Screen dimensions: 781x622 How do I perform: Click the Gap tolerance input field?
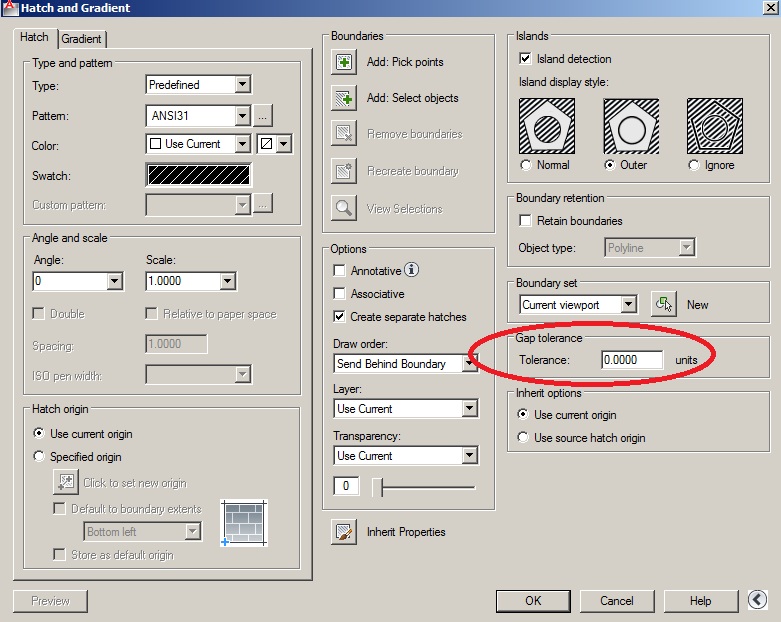(x=632, y=360)
